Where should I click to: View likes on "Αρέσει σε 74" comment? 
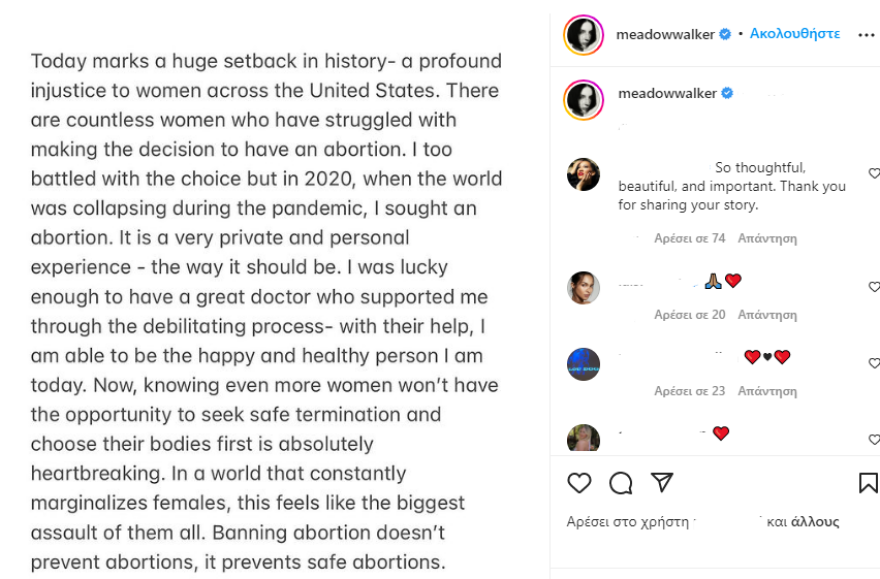click(689, 239)
